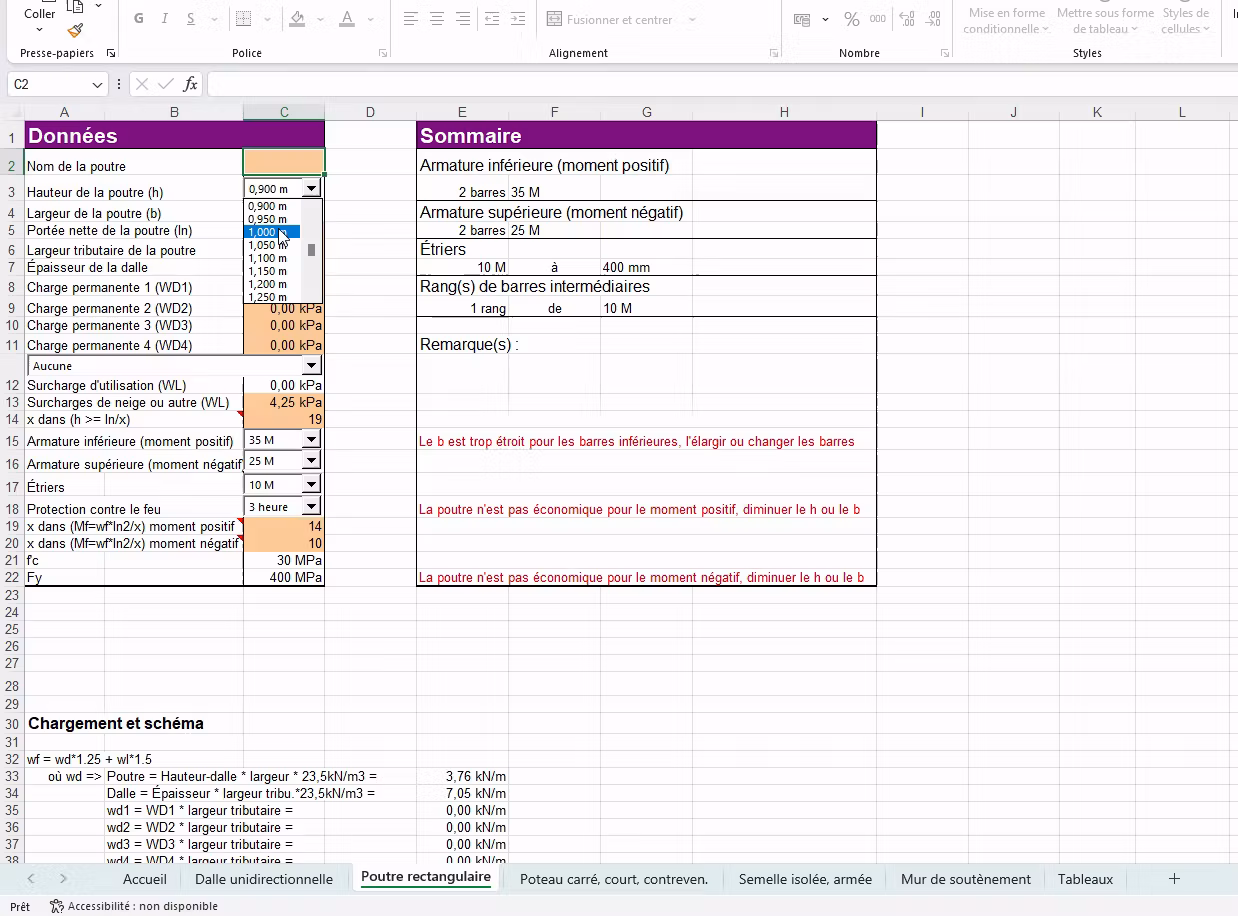
Task: Click Fusionner et centrer button
Action: (611, 19)
